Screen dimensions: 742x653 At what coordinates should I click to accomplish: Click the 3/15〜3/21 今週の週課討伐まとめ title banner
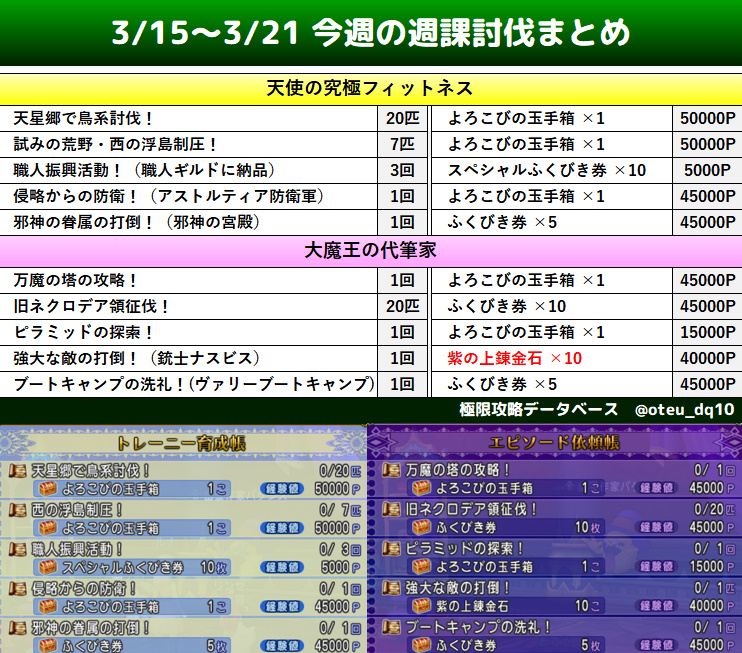[x=370, y=33]
